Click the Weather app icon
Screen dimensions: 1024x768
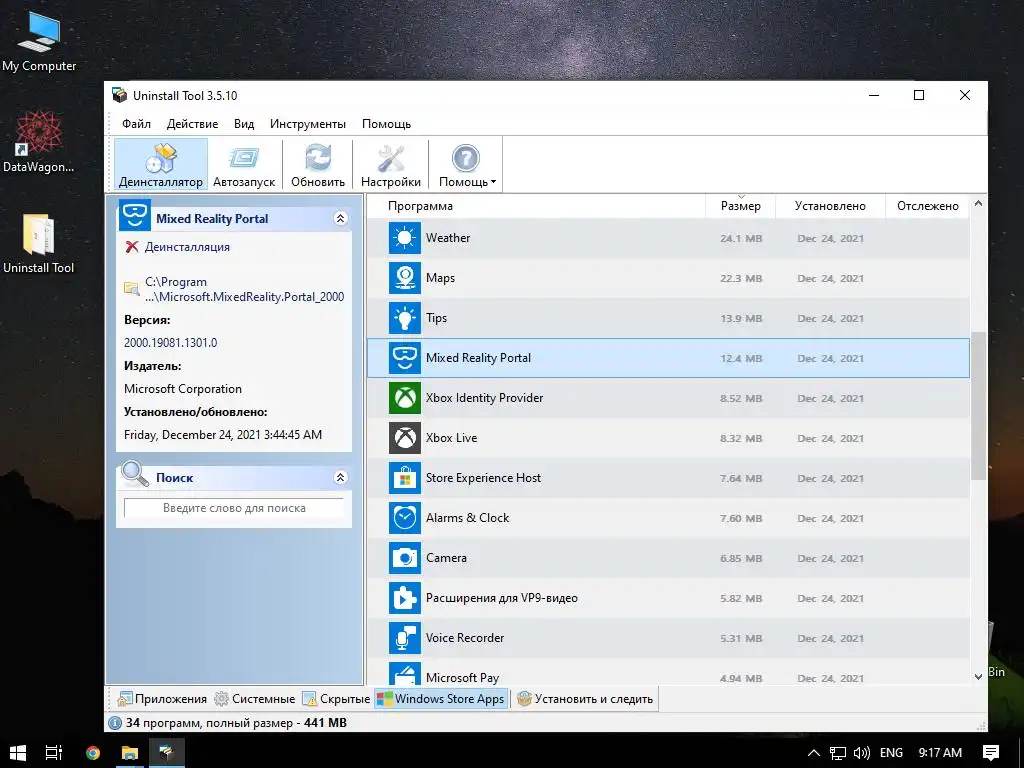tap(405, 238)
